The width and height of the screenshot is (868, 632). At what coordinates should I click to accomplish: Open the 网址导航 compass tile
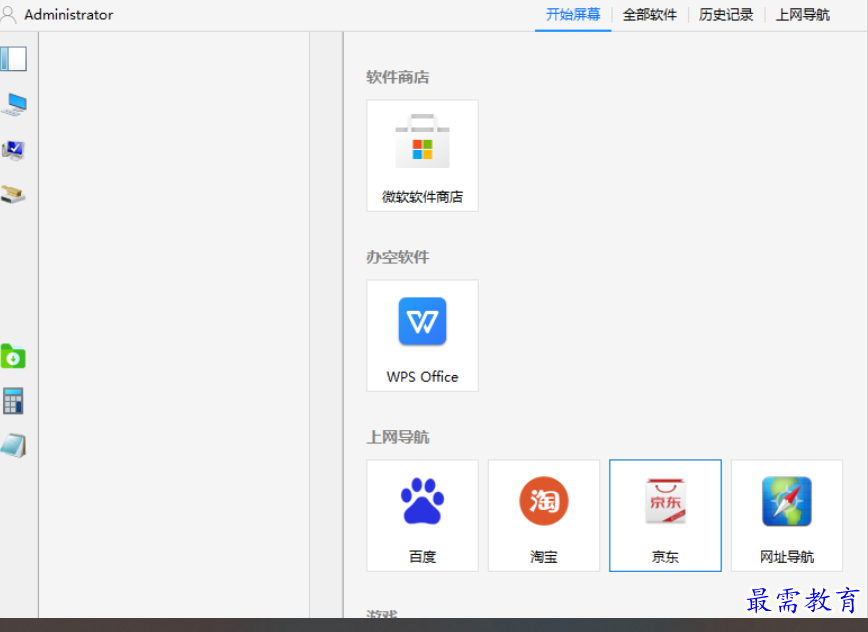[x=787, y=515]
